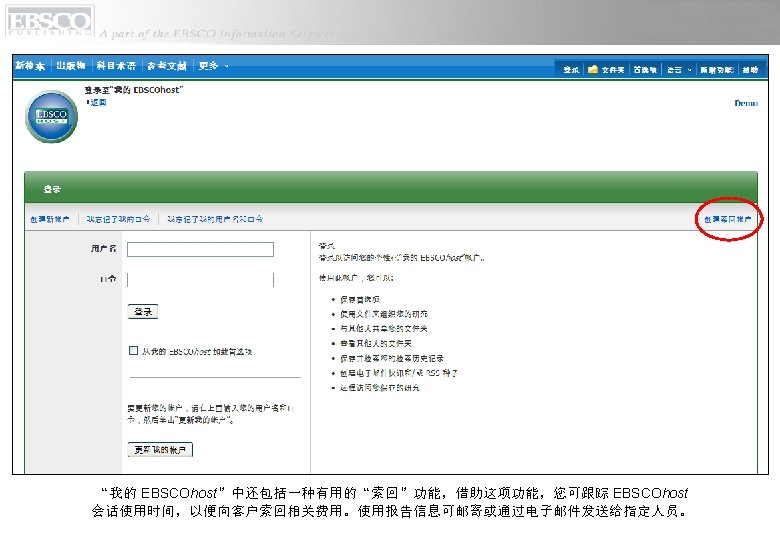Image resolution: width=780 pixels, height=540 pixels.
Task: Click 创建索回帐户 (Create charge-back account) link
Action: (727, 219)
